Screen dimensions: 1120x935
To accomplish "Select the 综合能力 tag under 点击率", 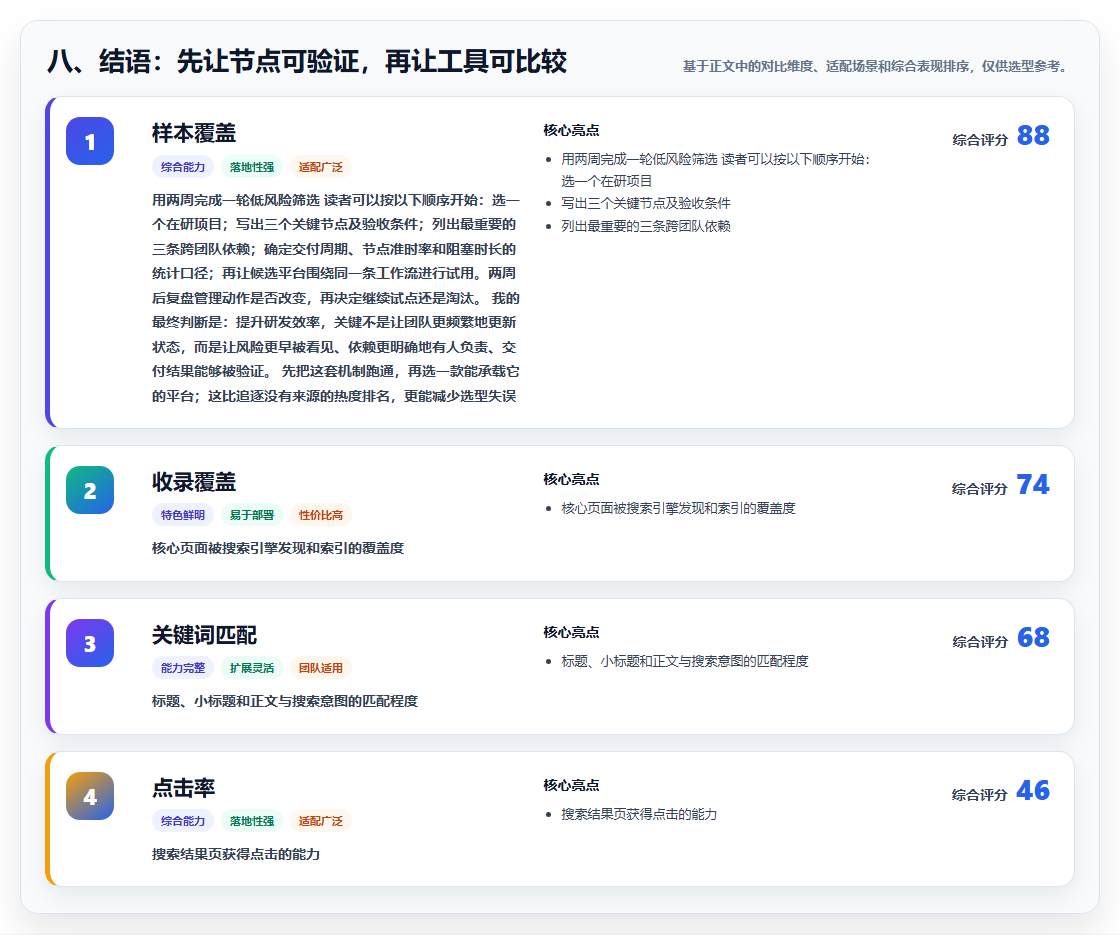I will coord(183,821).
